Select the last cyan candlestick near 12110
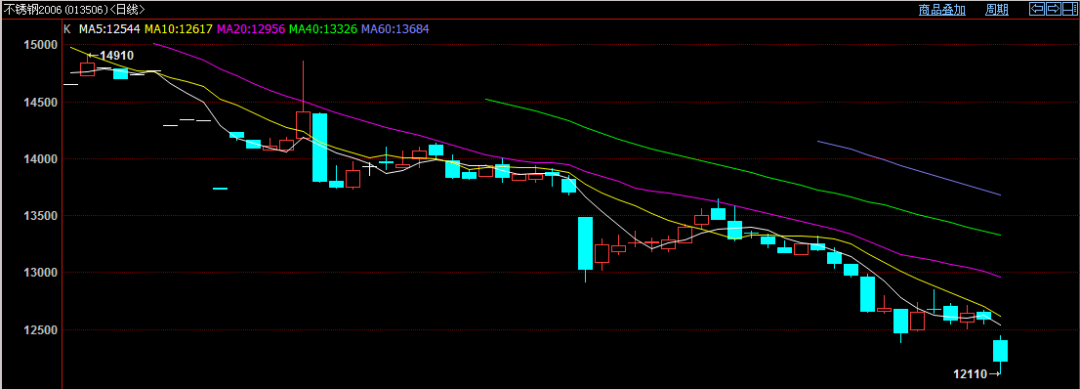 pyautogui.click(x=1000, y=350)
